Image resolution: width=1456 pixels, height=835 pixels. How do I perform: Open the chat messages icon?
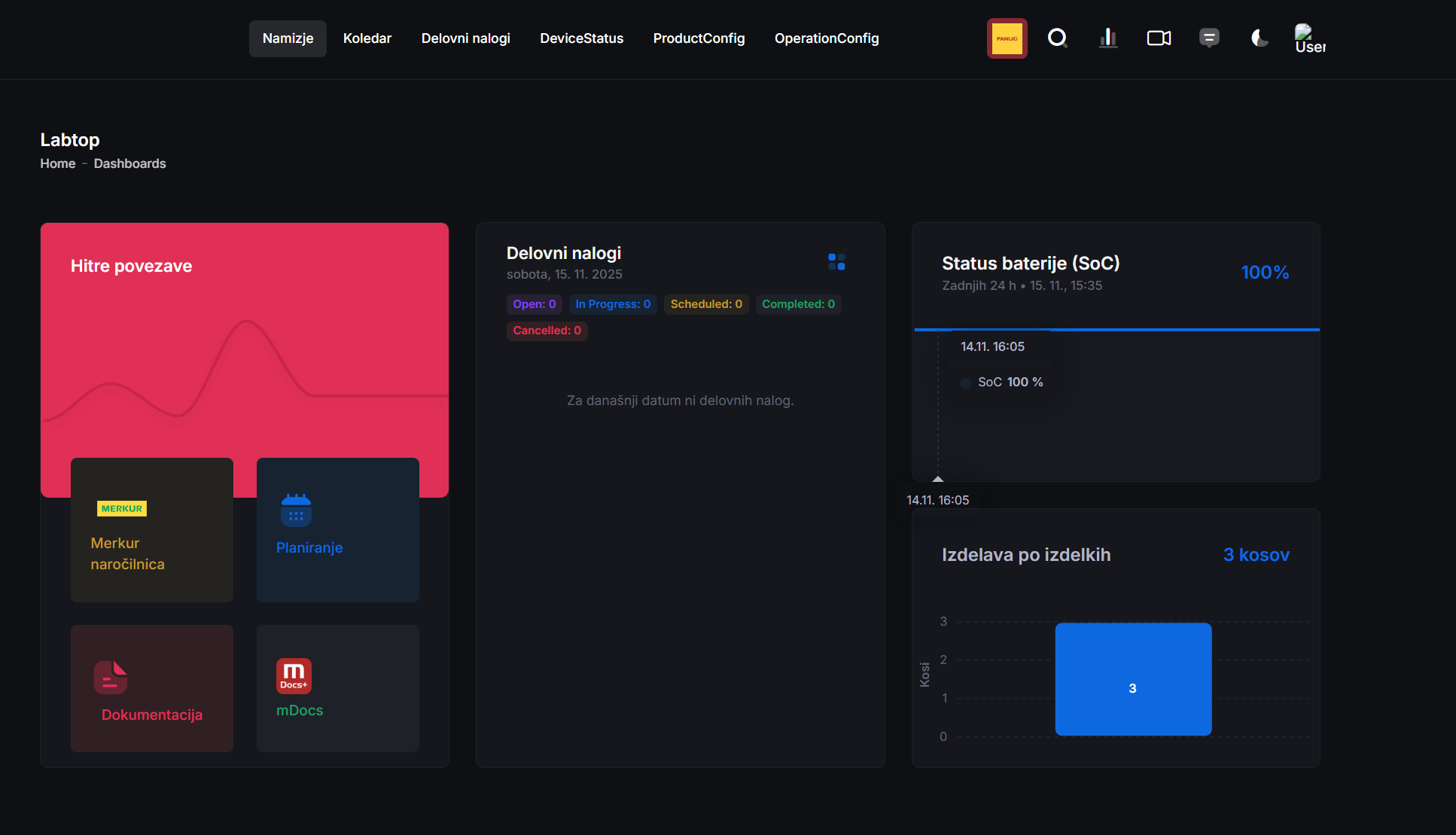click(1209, 38)
